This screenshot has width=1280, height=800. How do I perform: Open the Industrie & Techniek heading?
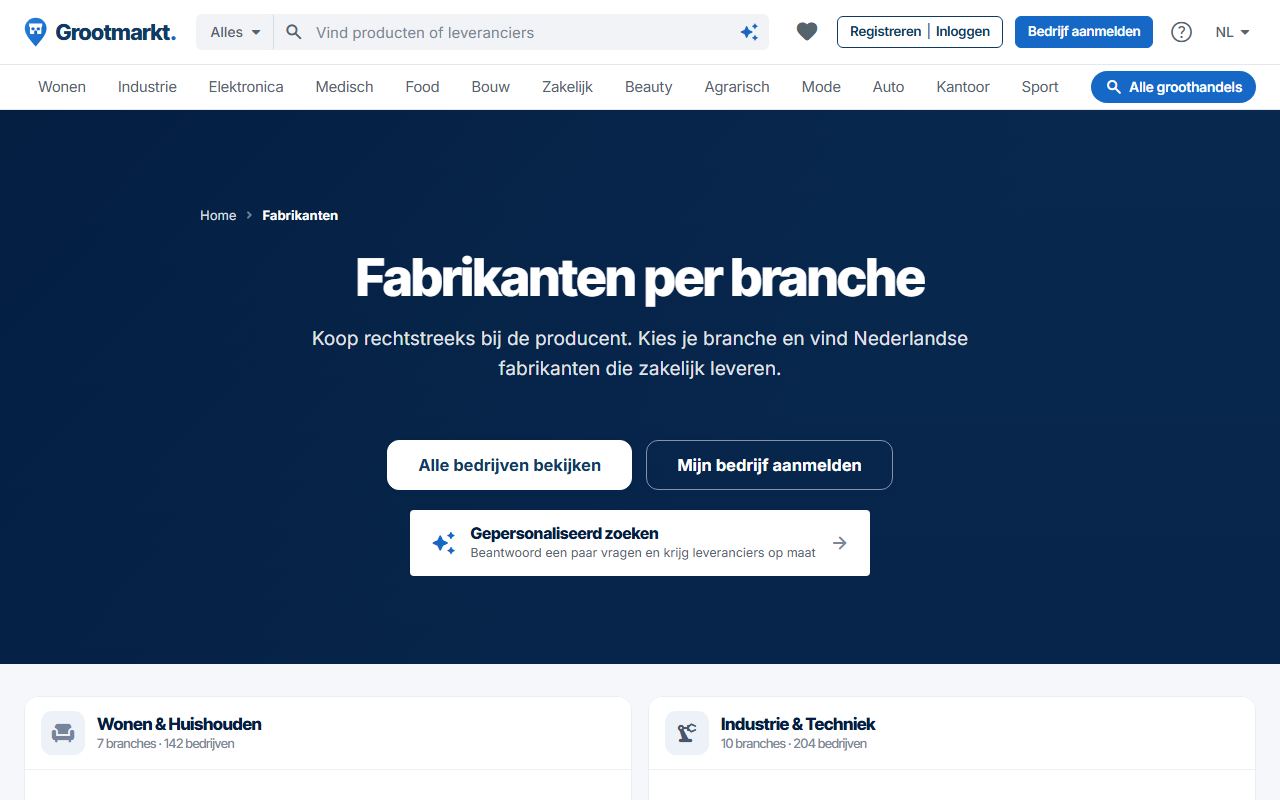coord(798,724)
